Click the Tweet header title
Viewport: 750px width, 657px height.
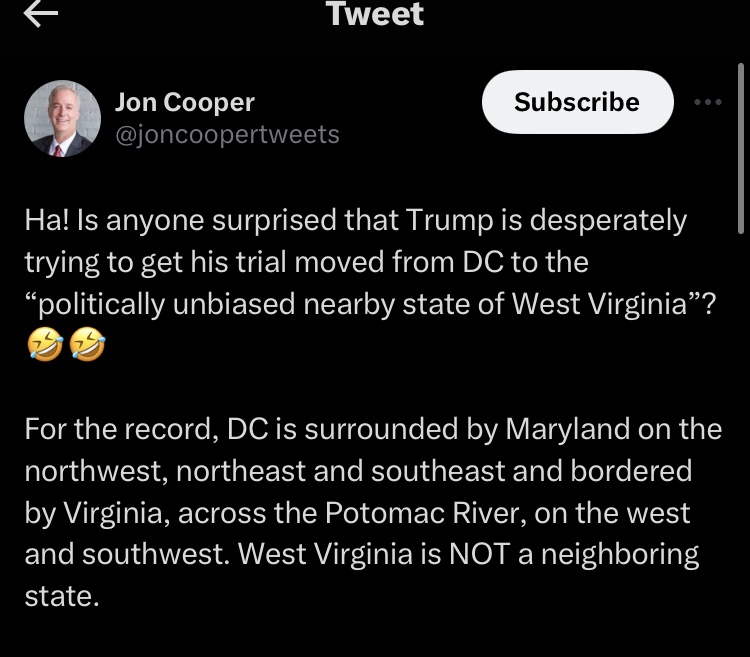coord(374,14)
